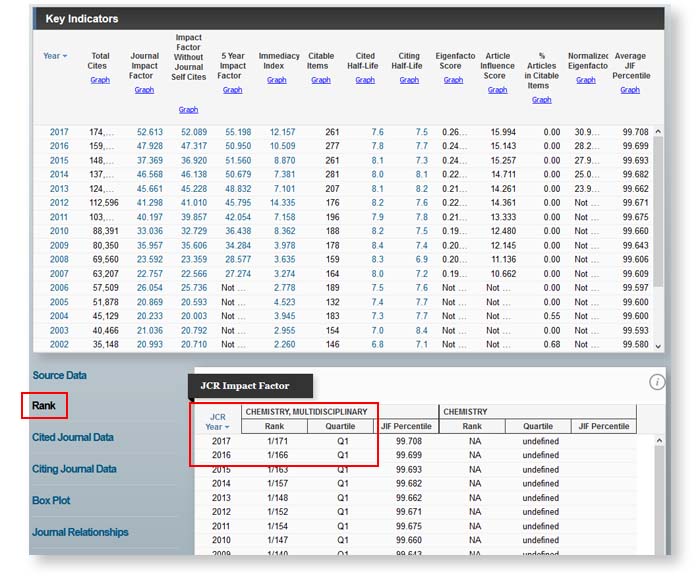Open Graph link under Total Cites
The image size is (700, 586).
(100, 80)
